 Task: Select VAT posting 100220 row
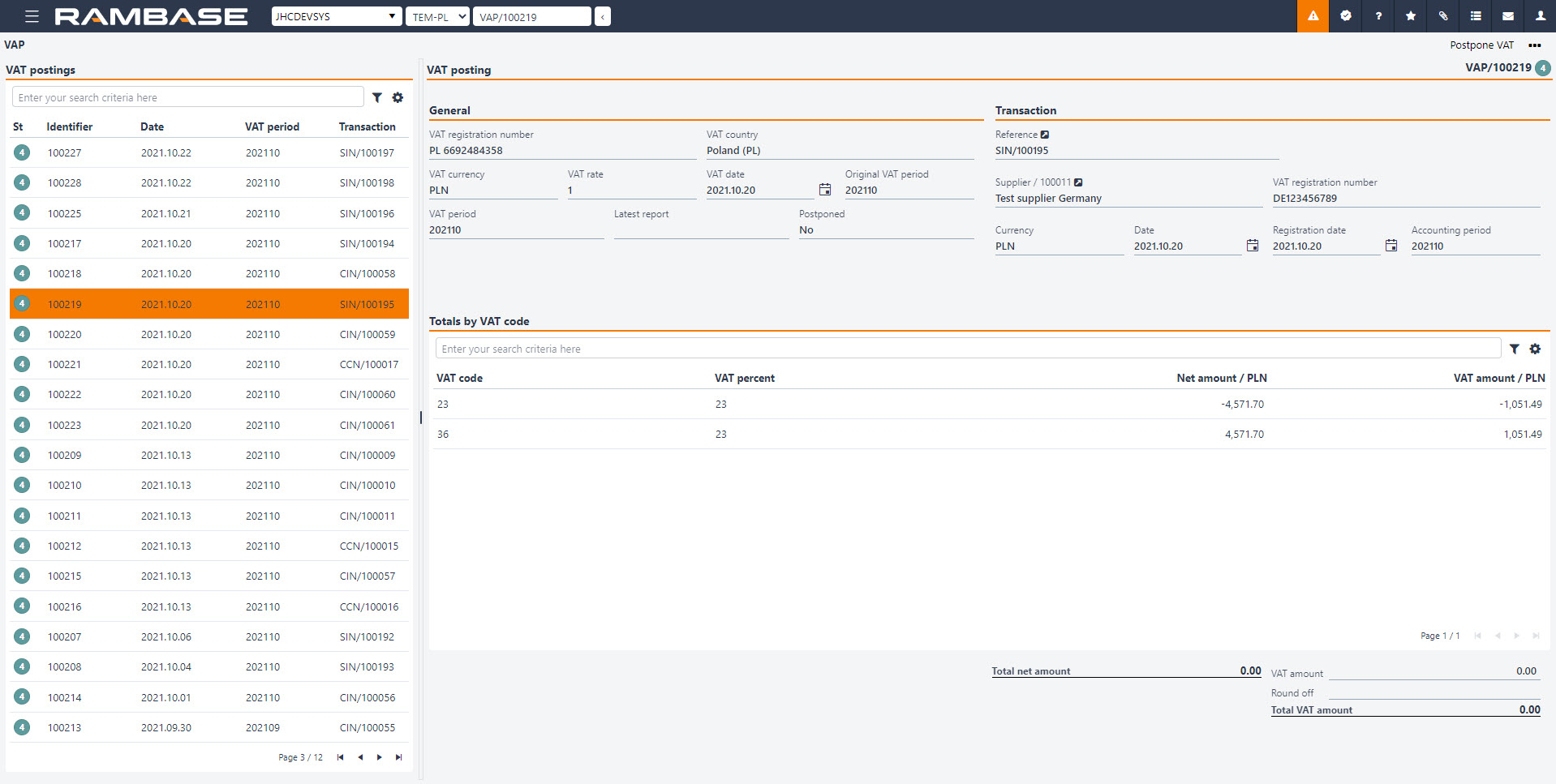209,334
